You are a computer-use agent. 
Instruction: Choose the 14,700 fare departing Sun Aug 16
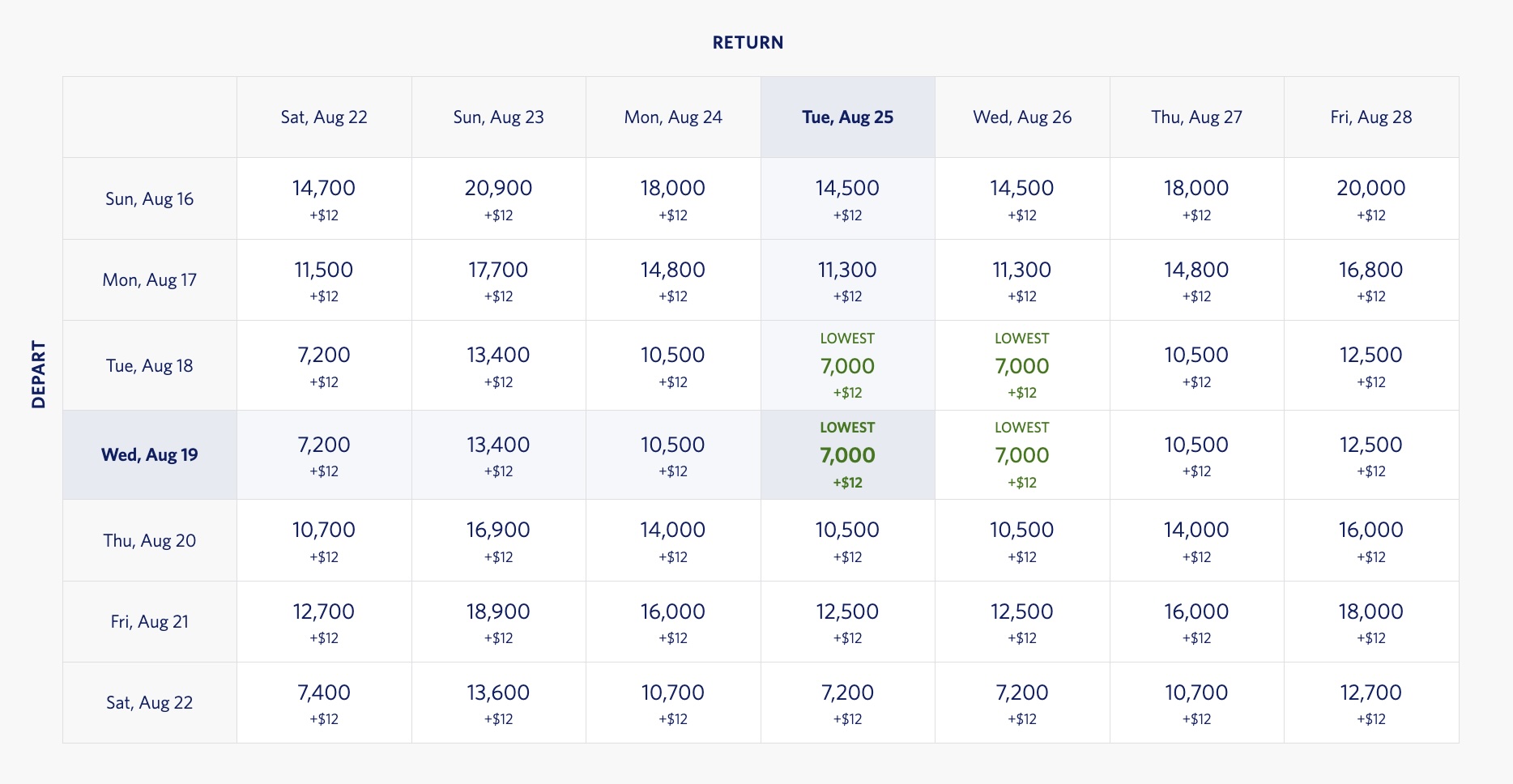tap(324, 198)
